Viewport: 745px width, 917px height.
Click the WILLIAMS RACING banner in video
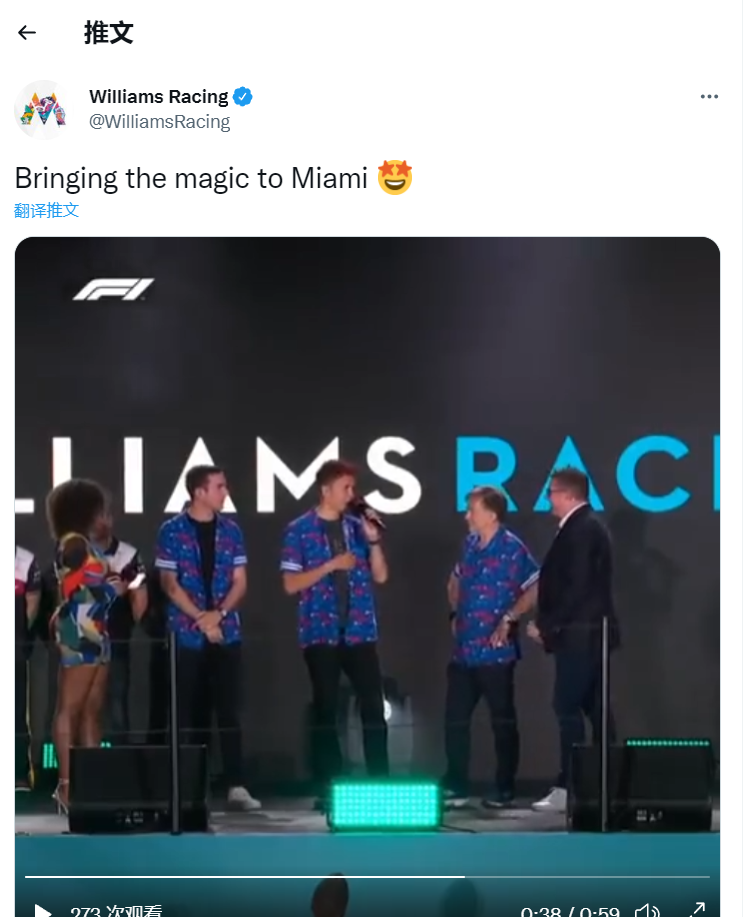tap(367, 475)
